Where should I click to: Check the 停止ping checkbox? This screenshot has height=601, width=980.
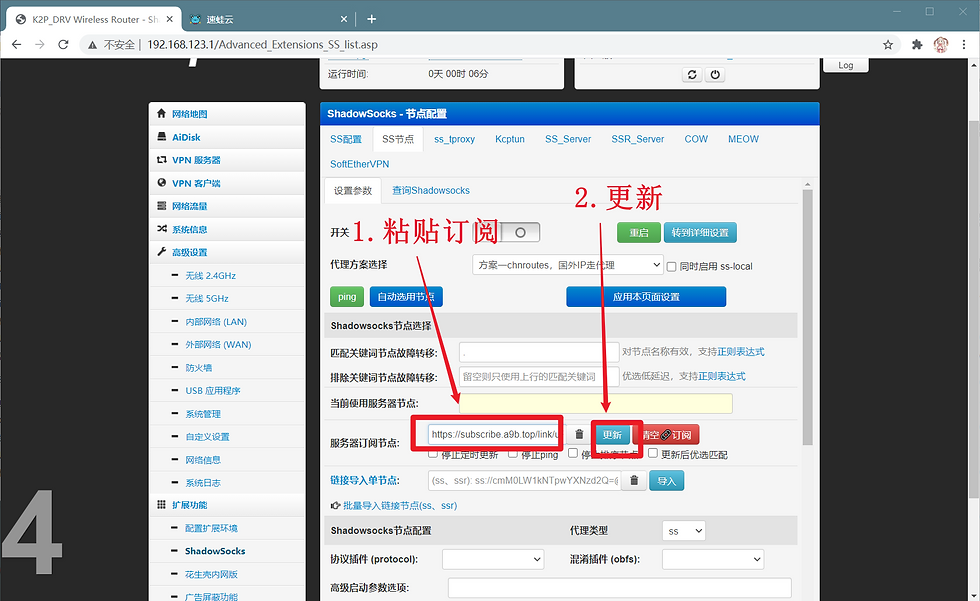click(512, 454)
